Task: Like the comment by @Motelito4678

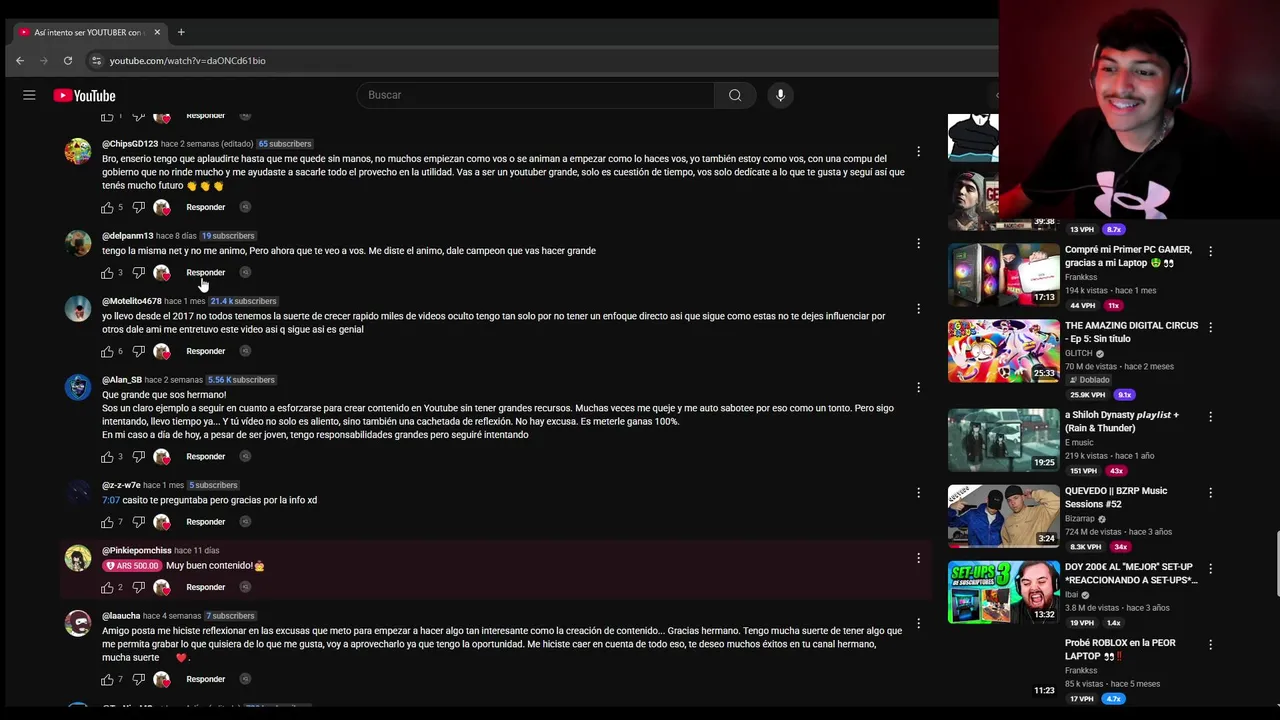Action: (107, 351)
